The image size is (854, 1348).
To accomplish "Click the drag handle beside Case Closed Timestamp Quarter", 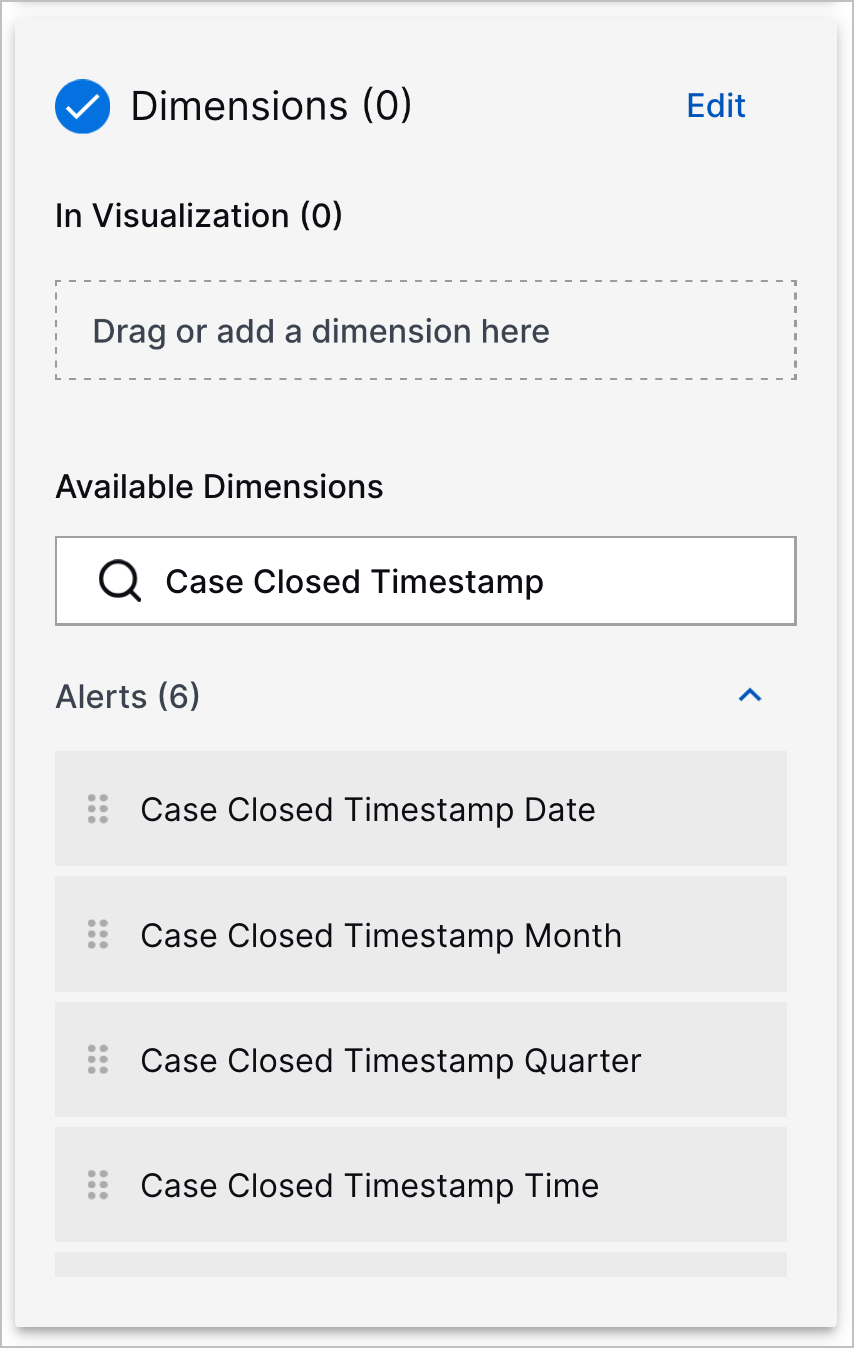I will click(x=97, y=1060).
